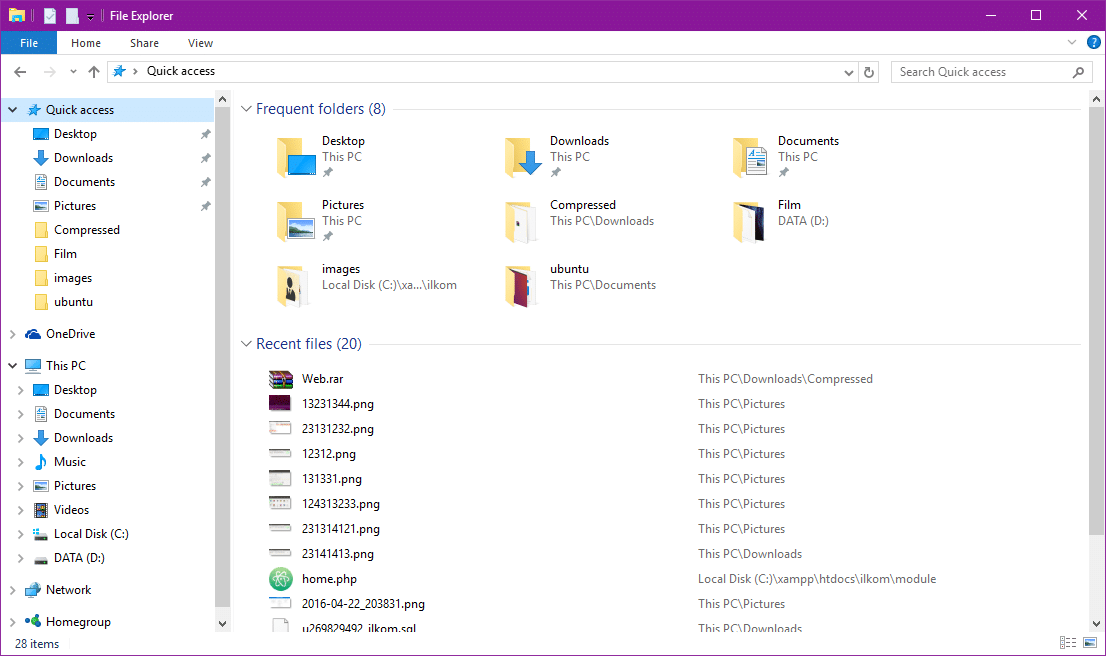Select the 13231344.png thumbnail
Screen dimensions: 1106x656
pos(280,403)
